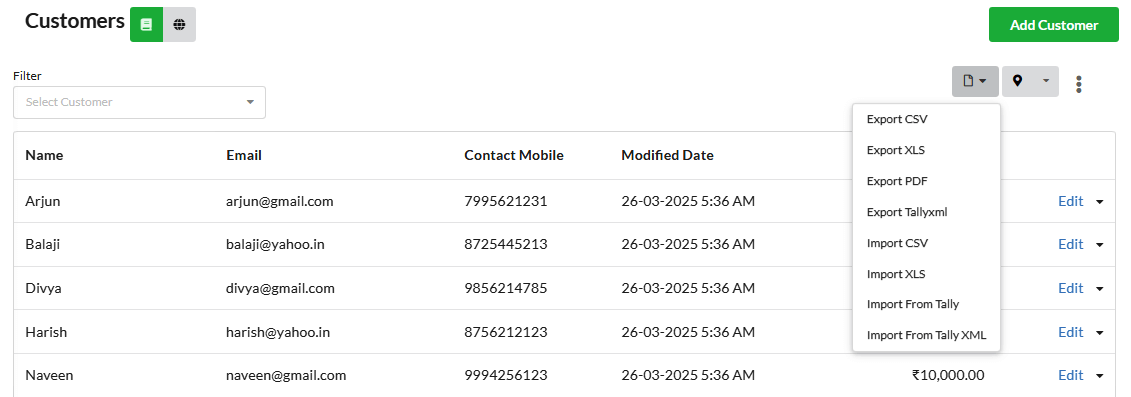Switch to the green list view icon
The image size is (1131, 397).
[146, 25]
